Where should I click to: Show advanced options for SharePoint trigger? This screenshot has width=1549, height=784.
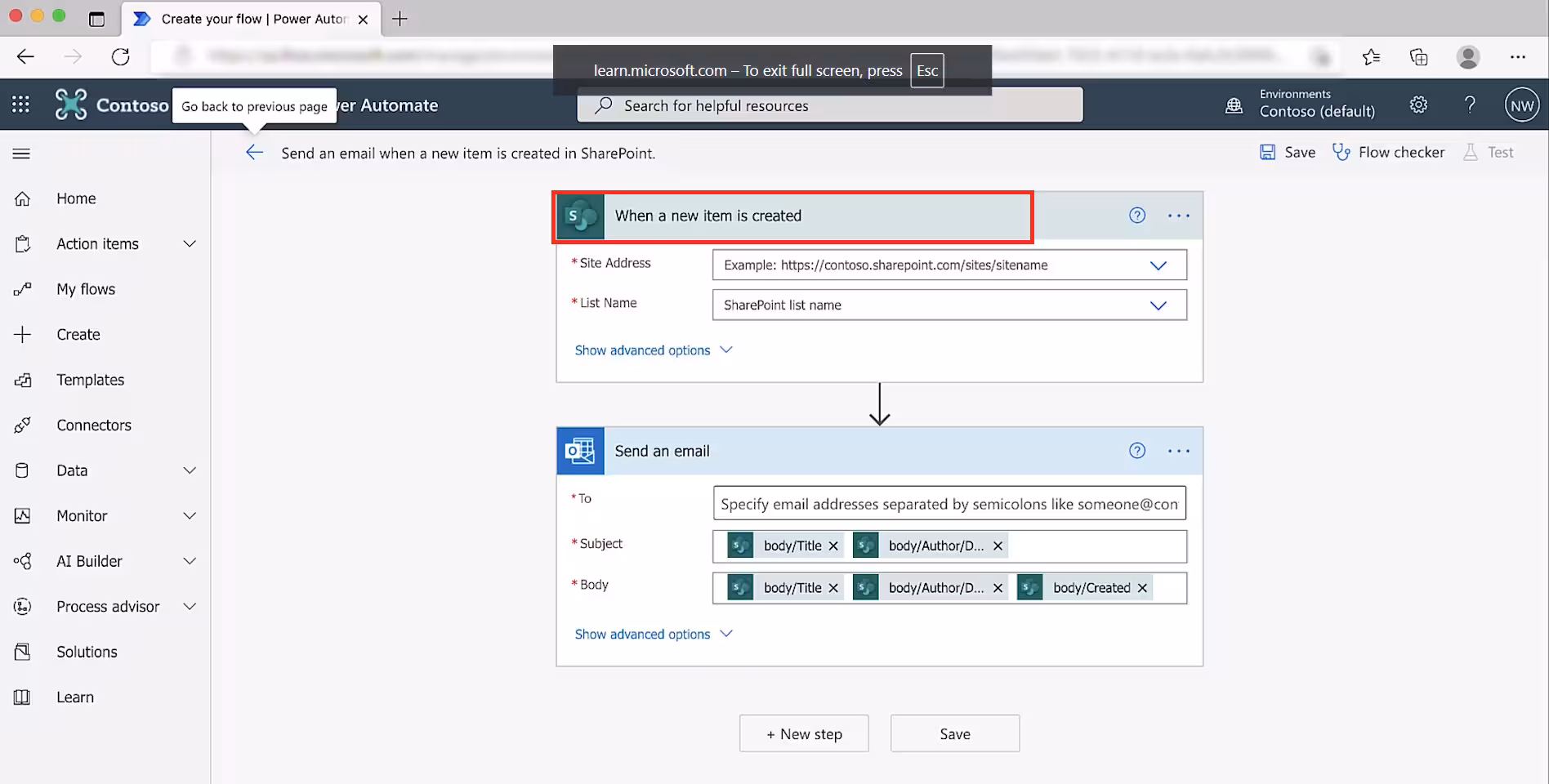click(654, 350)
